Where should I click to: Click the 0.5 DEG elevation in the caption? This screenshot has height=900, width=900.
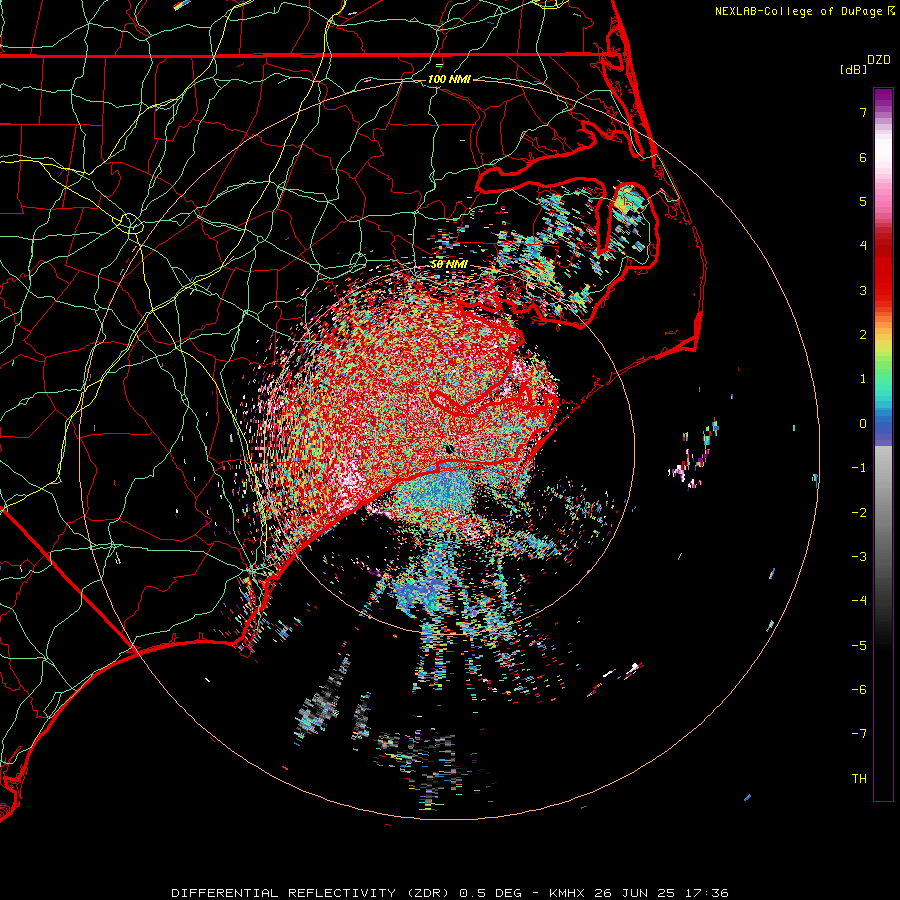tap(491, 893)
